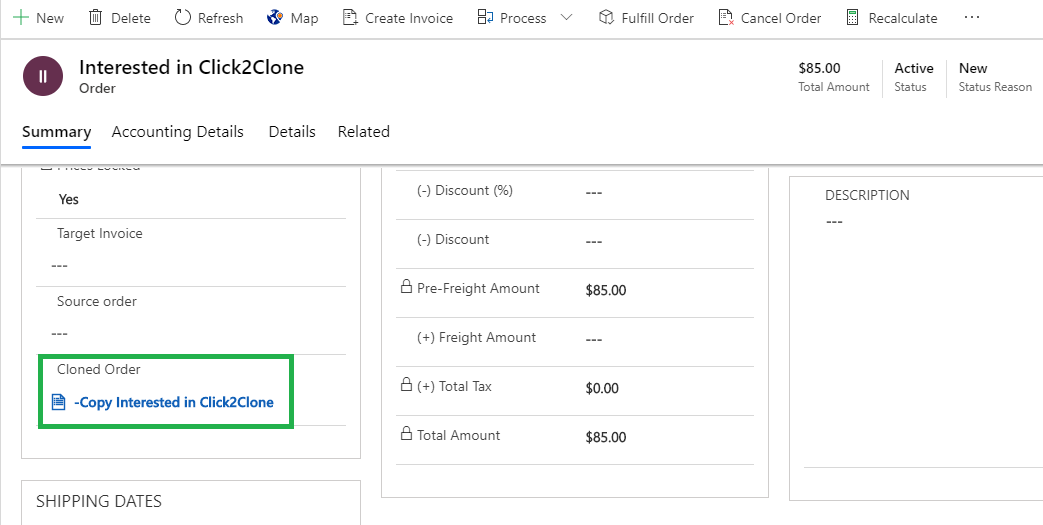Click the Delete trash can icon

click(96, 18)
